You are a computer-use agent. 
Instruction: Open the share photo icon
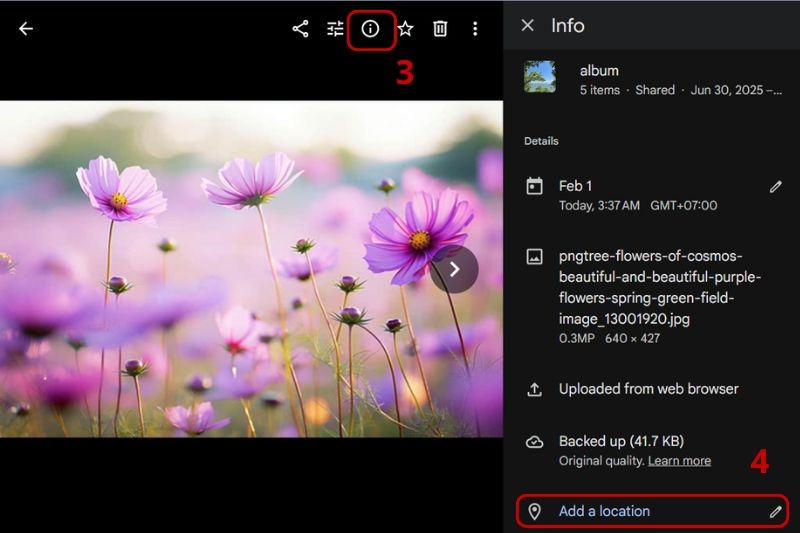pyautogui.click(x=301, y=29)
